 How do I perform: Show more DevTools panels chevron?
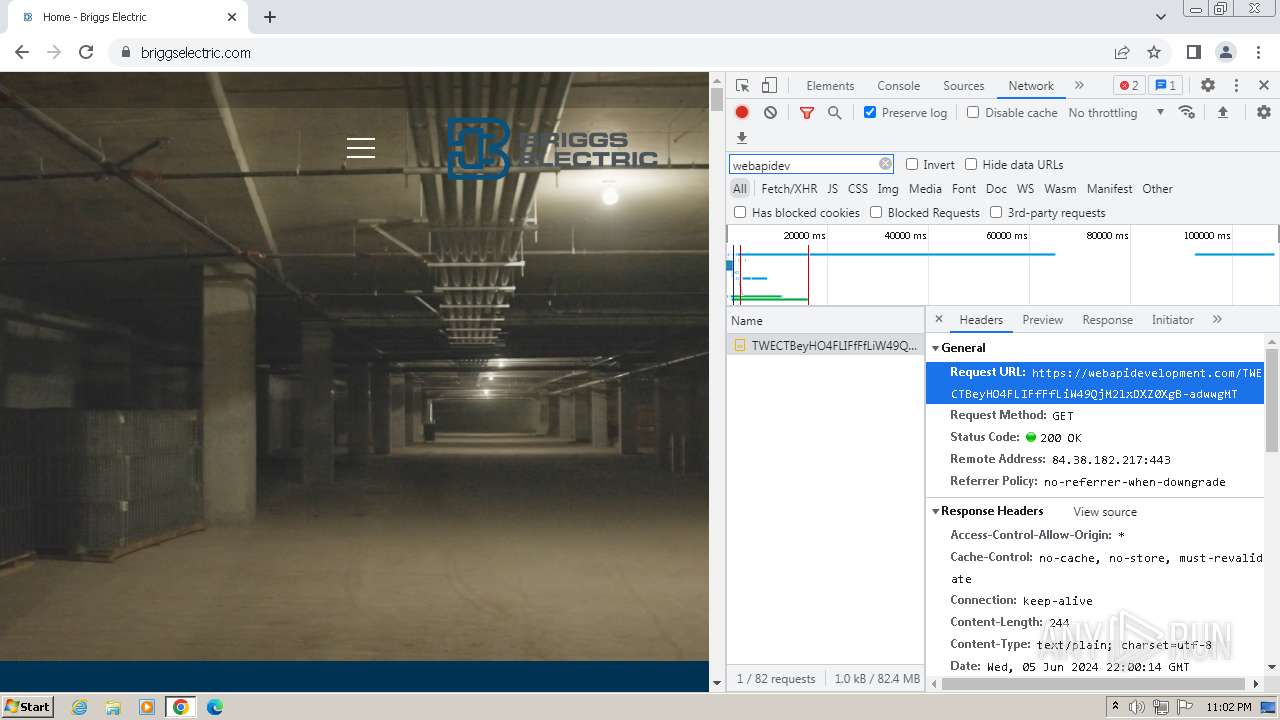click(x=1079, y=85)
